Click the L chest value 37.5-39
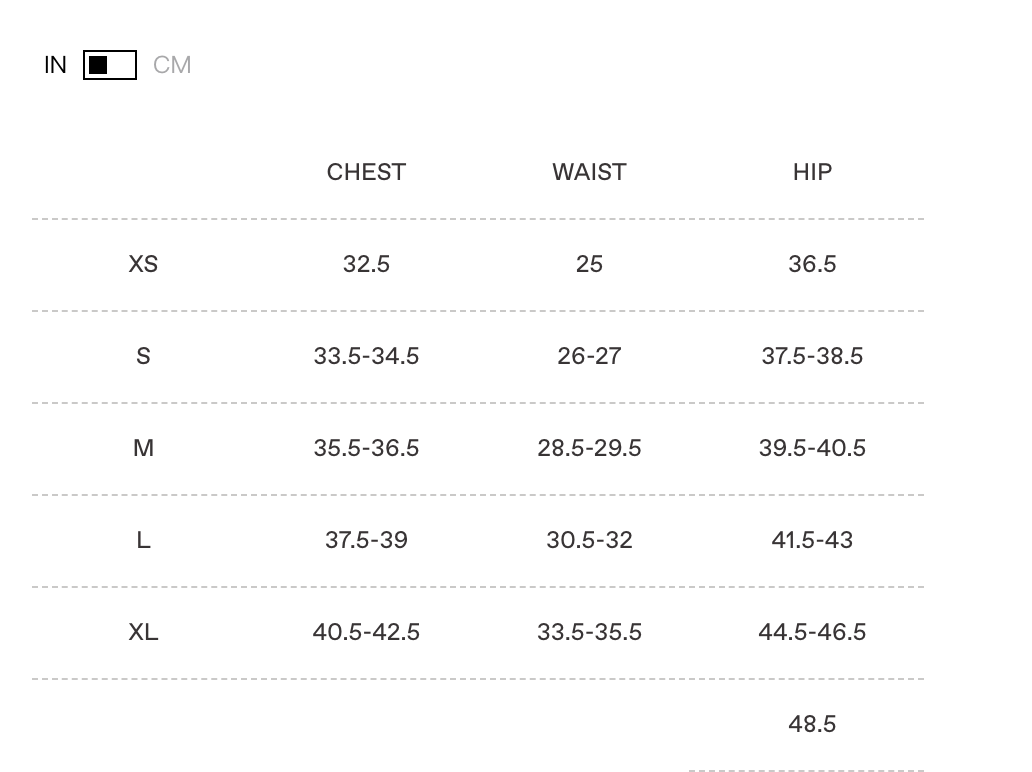This screenshot has height=772, width=1032. [x=366, y=540]
